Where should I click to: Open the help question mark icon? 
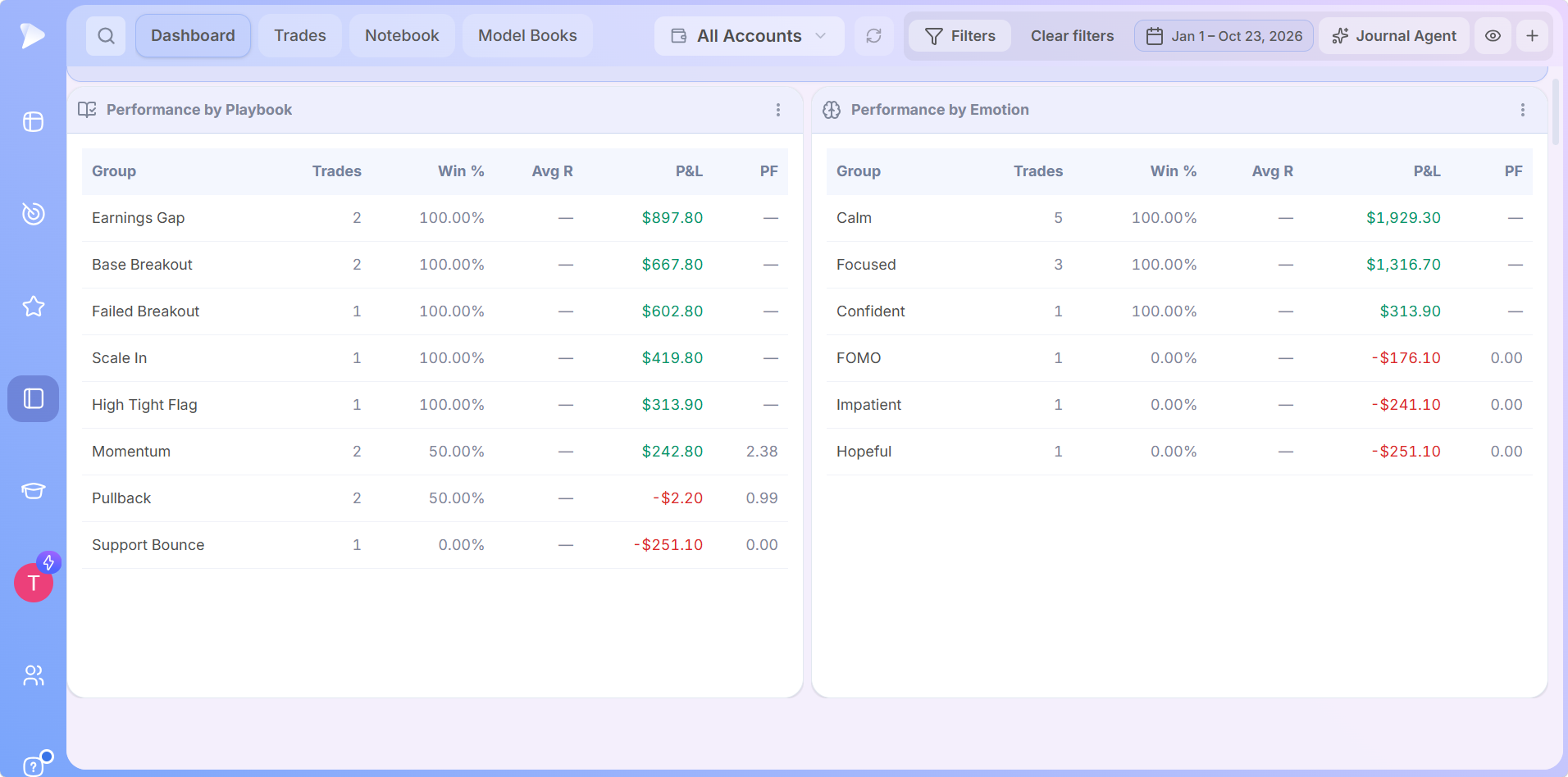[33, 766]
